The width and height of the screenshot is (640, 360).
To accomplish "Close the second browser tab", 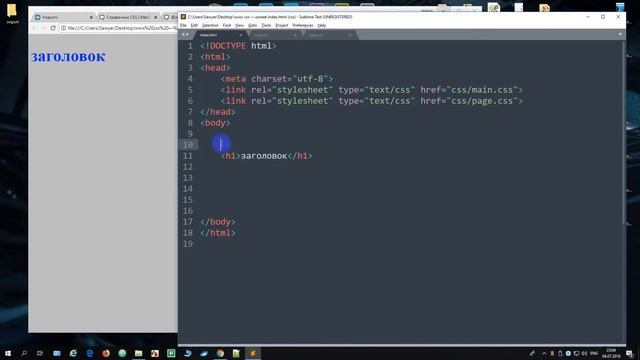I will [x=156, y=17].
